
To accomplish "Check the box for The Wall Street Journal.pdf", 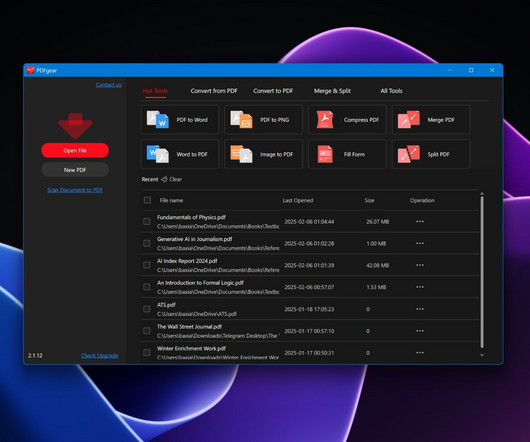I will pyautogui.click(x=147, y=331).
